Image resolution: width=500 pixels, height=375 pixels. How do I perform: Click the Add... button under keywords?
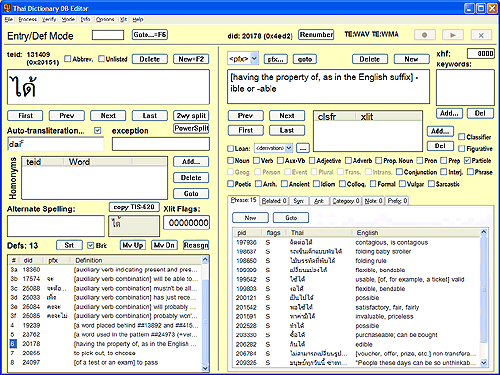(449, 113)
